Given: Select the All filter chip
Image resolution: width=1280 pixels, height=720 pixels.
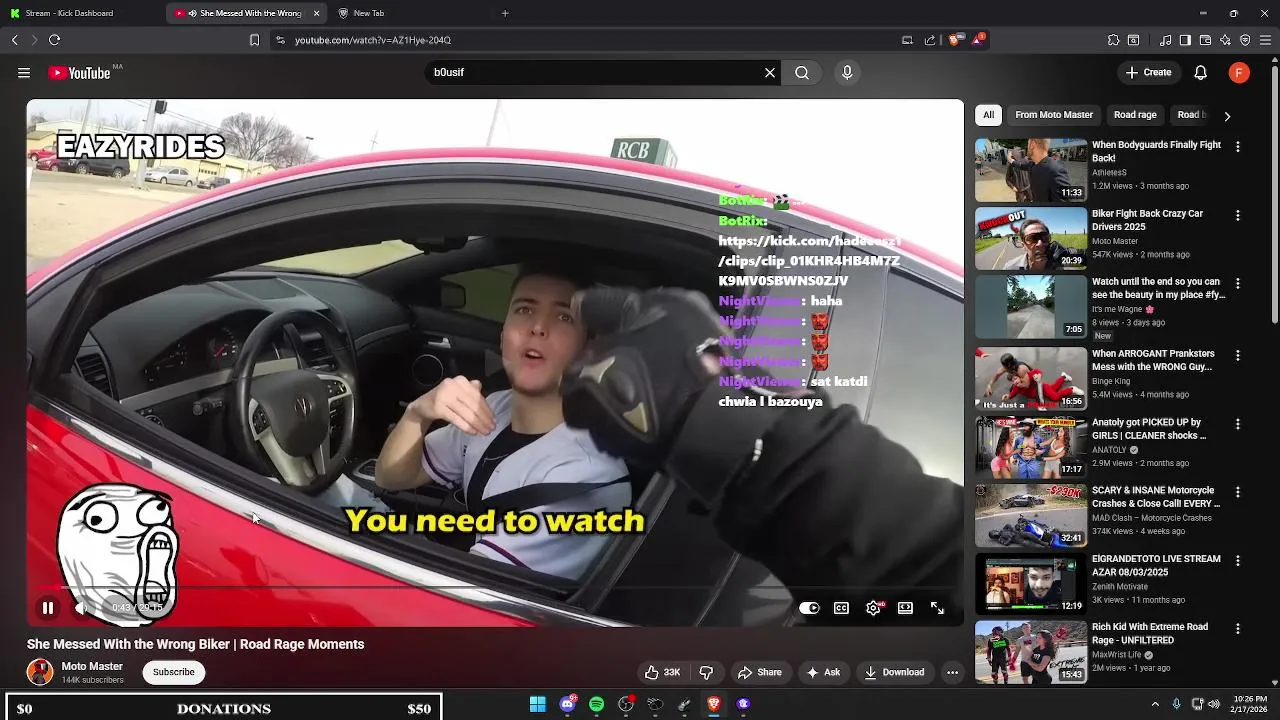Looking at the screenshot, I should (x=988, y=115).
